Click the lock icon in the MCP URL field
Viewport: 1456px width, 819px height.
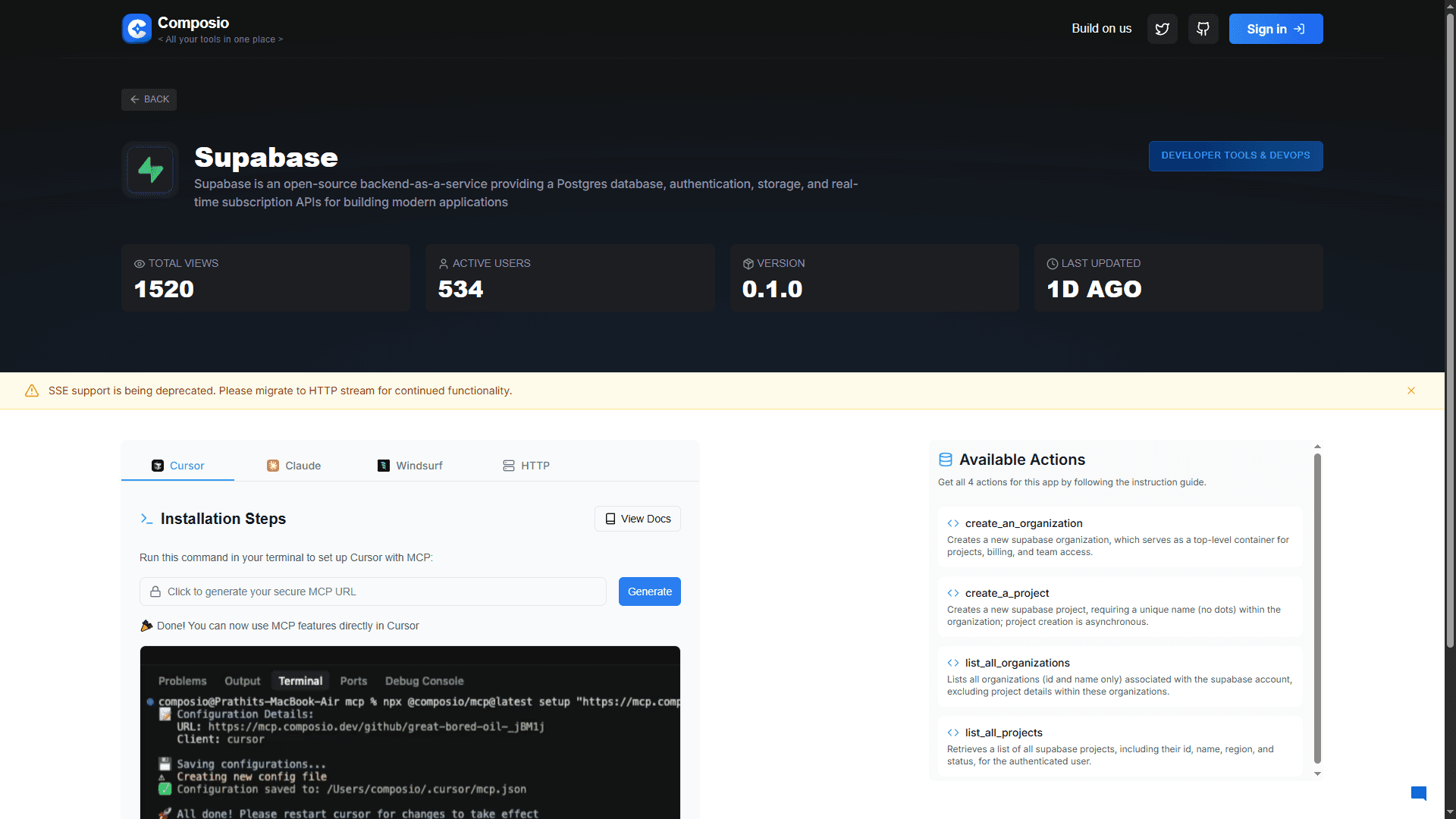155,591
